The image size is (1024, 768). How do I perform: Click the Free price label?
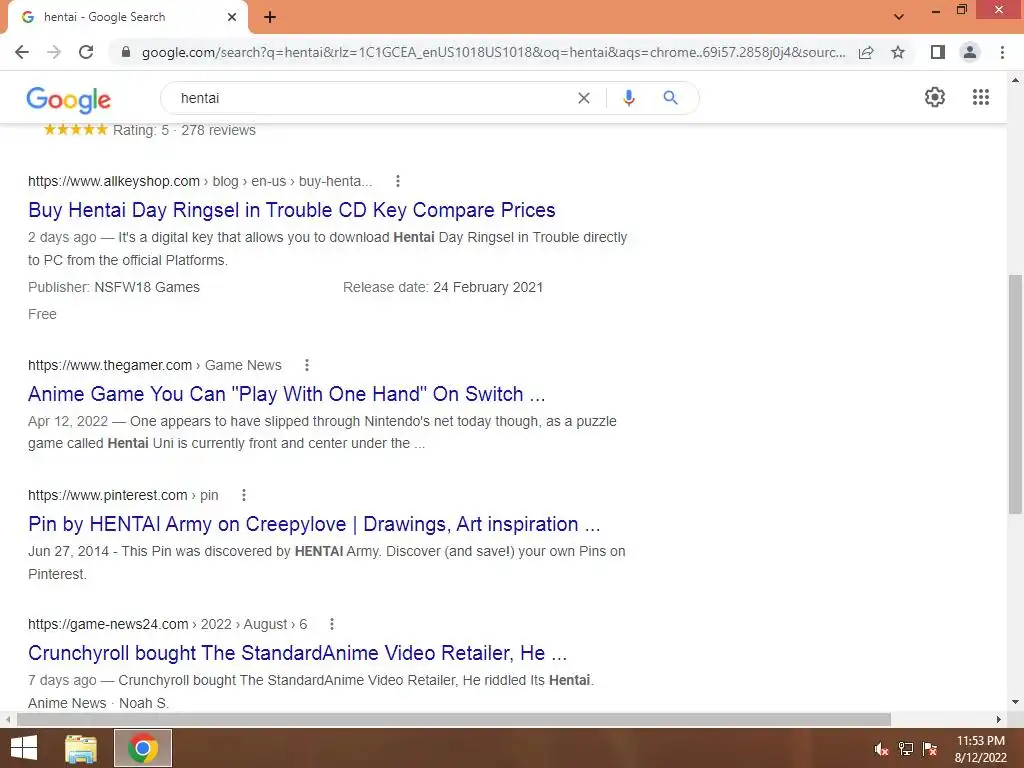[x=42, y=314]
